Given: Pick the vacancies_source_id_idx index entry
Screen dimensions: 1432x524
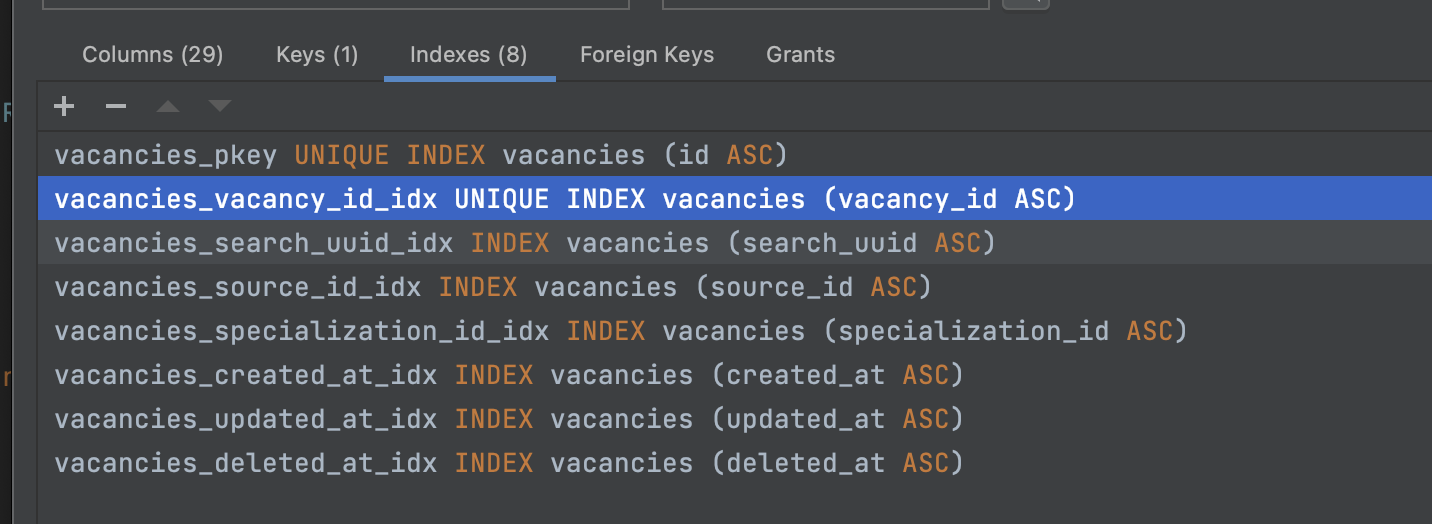Looking at the screenshot, I should point(493,287).
